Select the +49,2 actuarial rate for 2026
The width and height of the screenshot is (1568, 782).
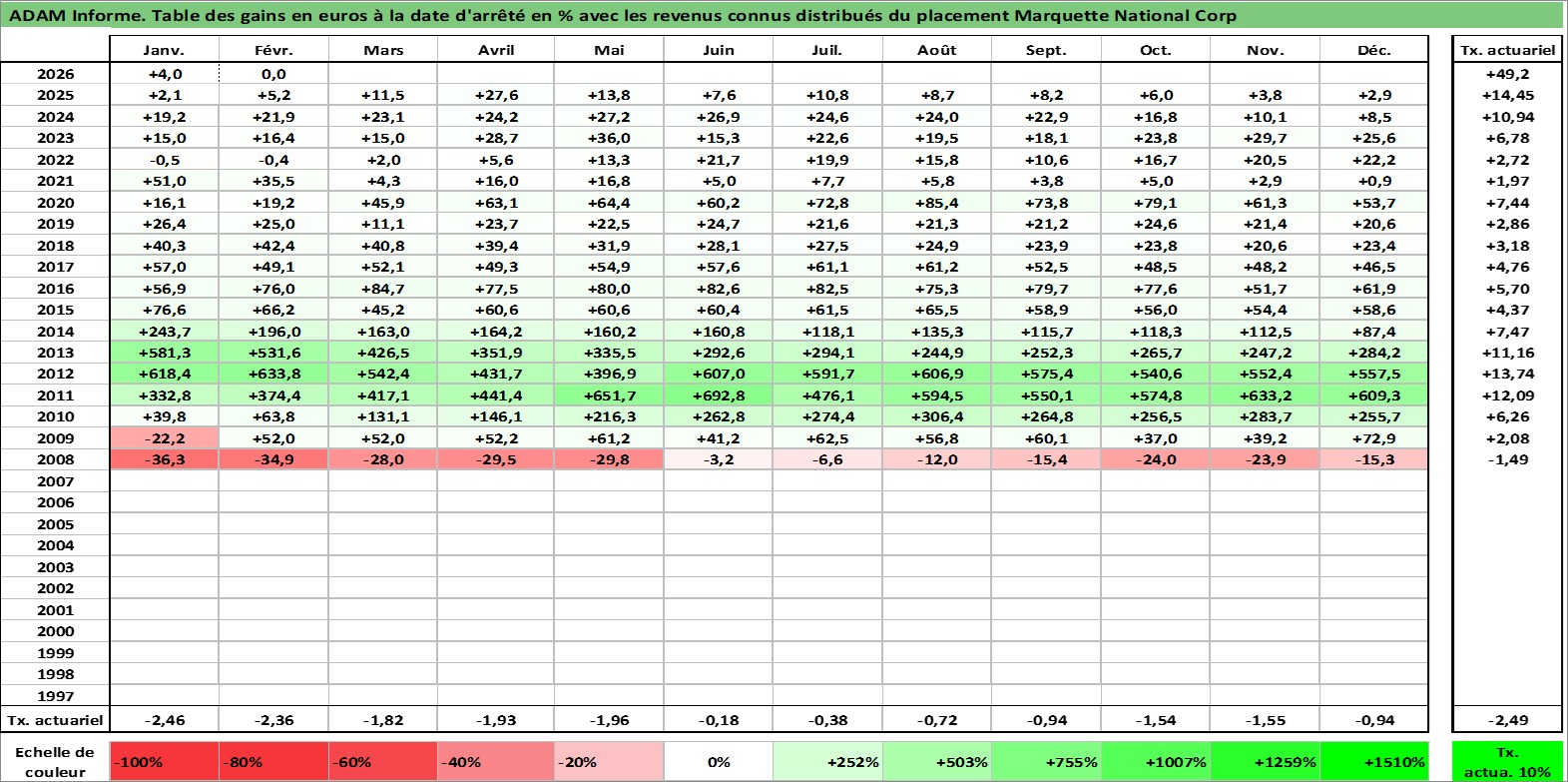click(1507, 74)
